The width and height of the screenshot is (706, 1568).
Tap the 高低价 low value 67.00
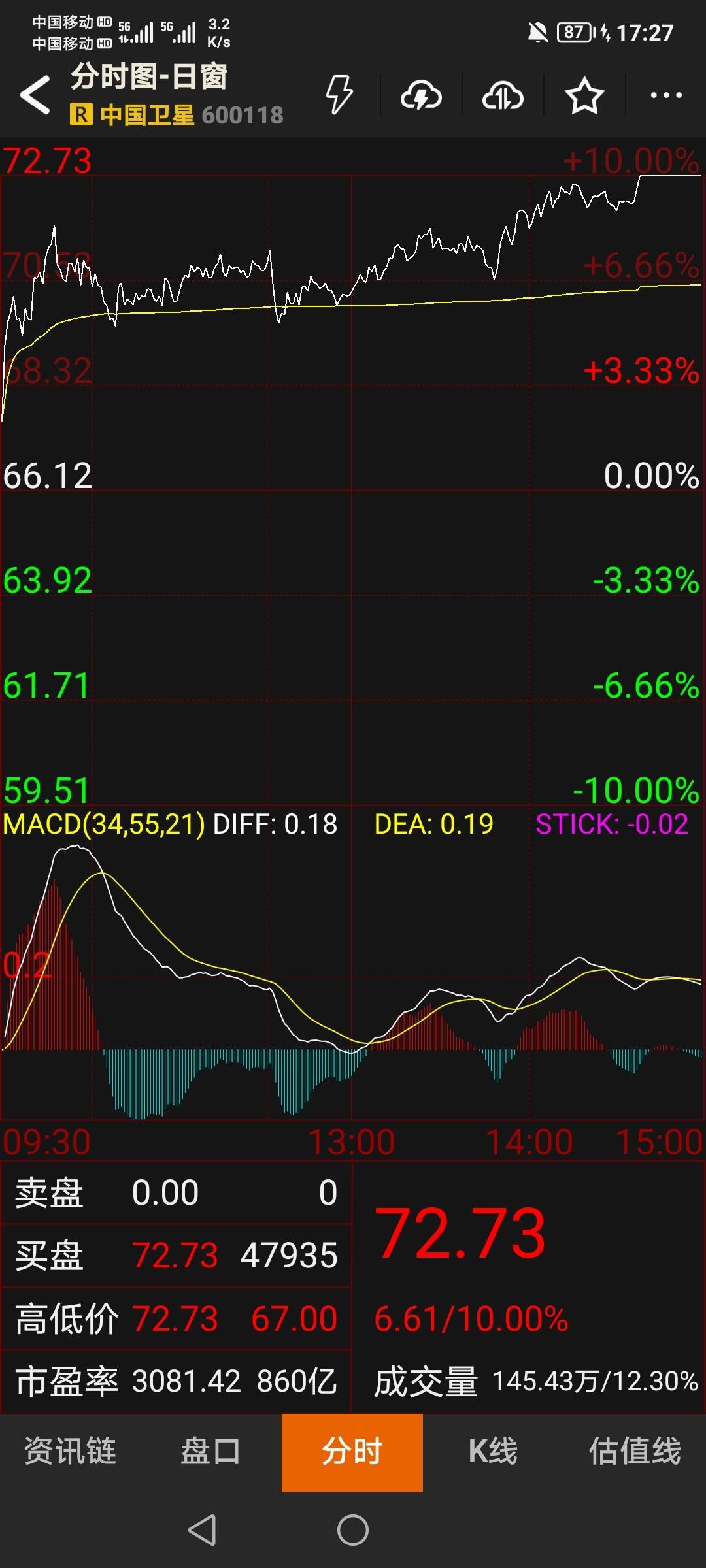[294, 1318]
